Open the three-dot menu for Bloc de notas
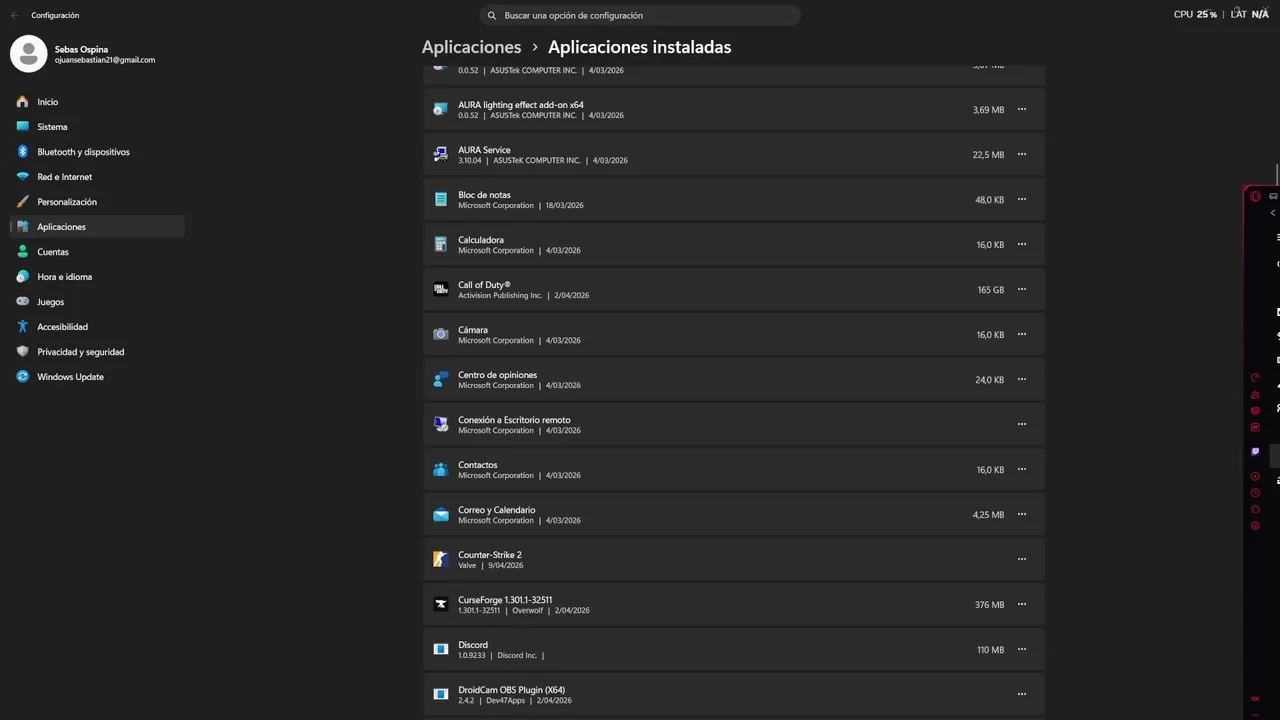1280x720 pixels. [x=1021, y=199]
